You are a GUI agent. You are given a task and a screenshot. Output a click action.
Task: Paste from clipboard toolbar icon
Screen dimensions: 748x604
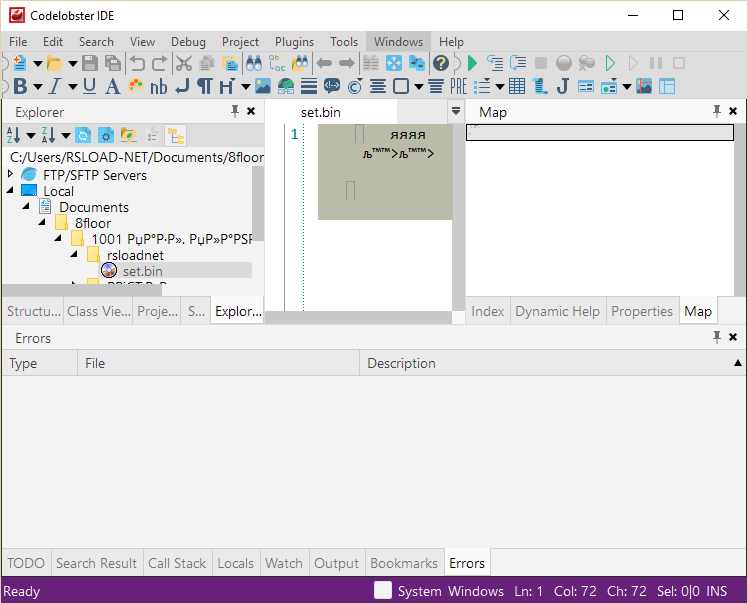click(230, 63)
